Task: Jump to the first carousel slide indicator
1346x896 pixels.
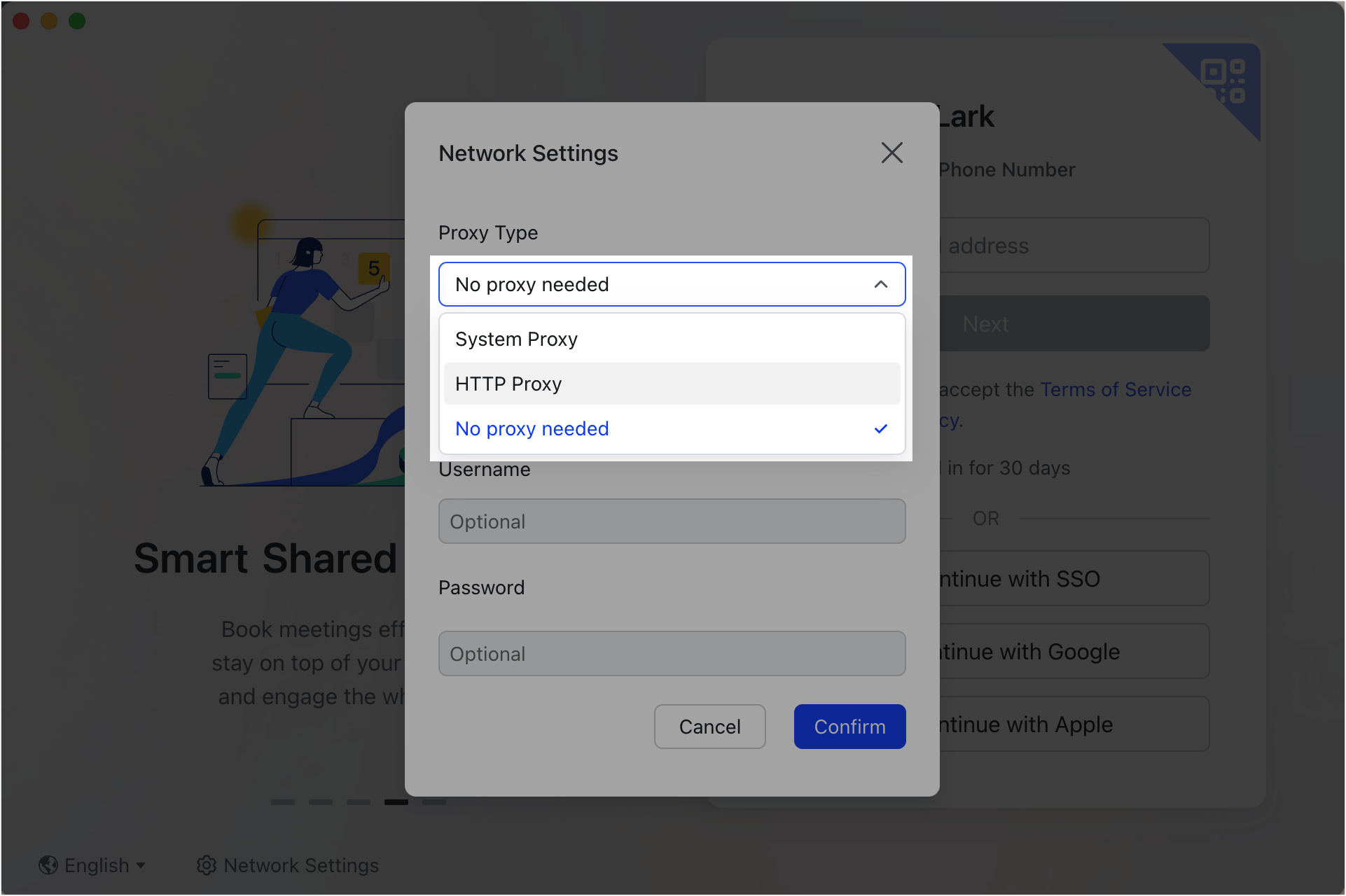Action: [x=283, y=802]
